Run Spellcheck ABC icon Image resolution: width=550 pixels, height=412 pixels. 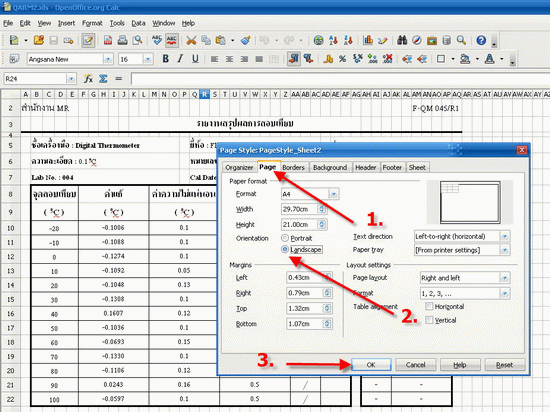[x=157, y=40]
